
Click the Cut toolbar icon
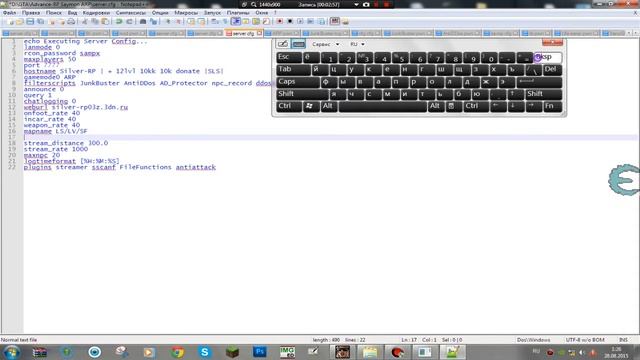(84, 21)
